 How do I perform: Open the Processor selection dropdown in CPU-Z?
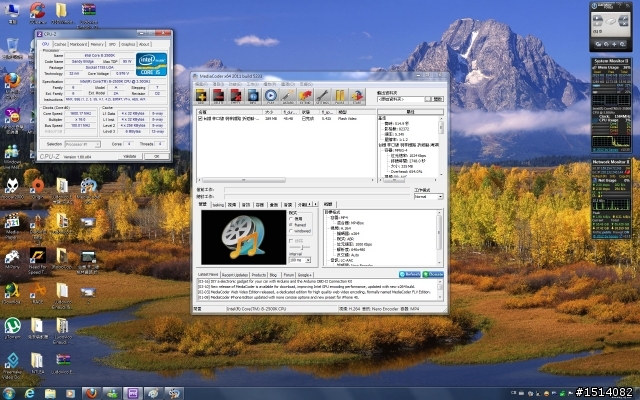click(x=82, y=144)
